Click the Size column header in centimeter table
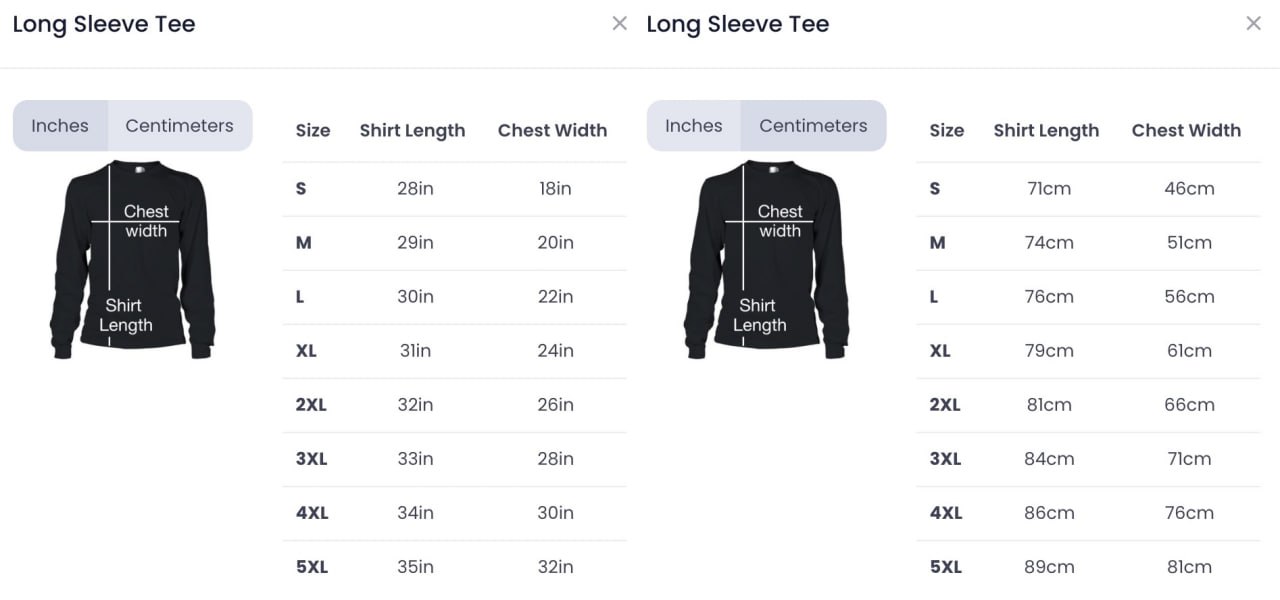Image resolution: width=1280 pixels, height=600 pixels. [x=946, y=131]
